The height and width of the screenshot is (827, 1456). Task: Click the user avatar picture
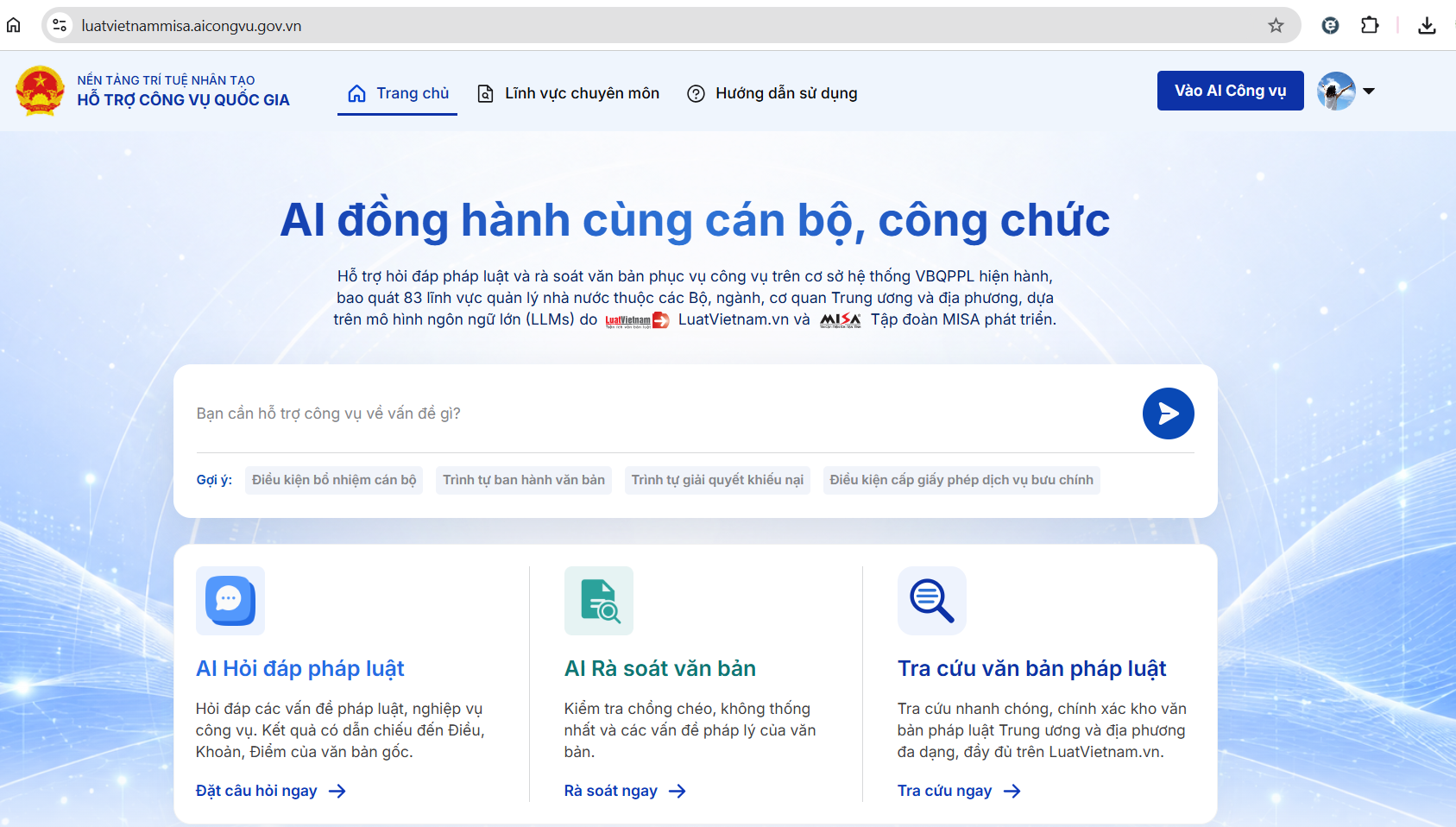[x=1336, y=91]
